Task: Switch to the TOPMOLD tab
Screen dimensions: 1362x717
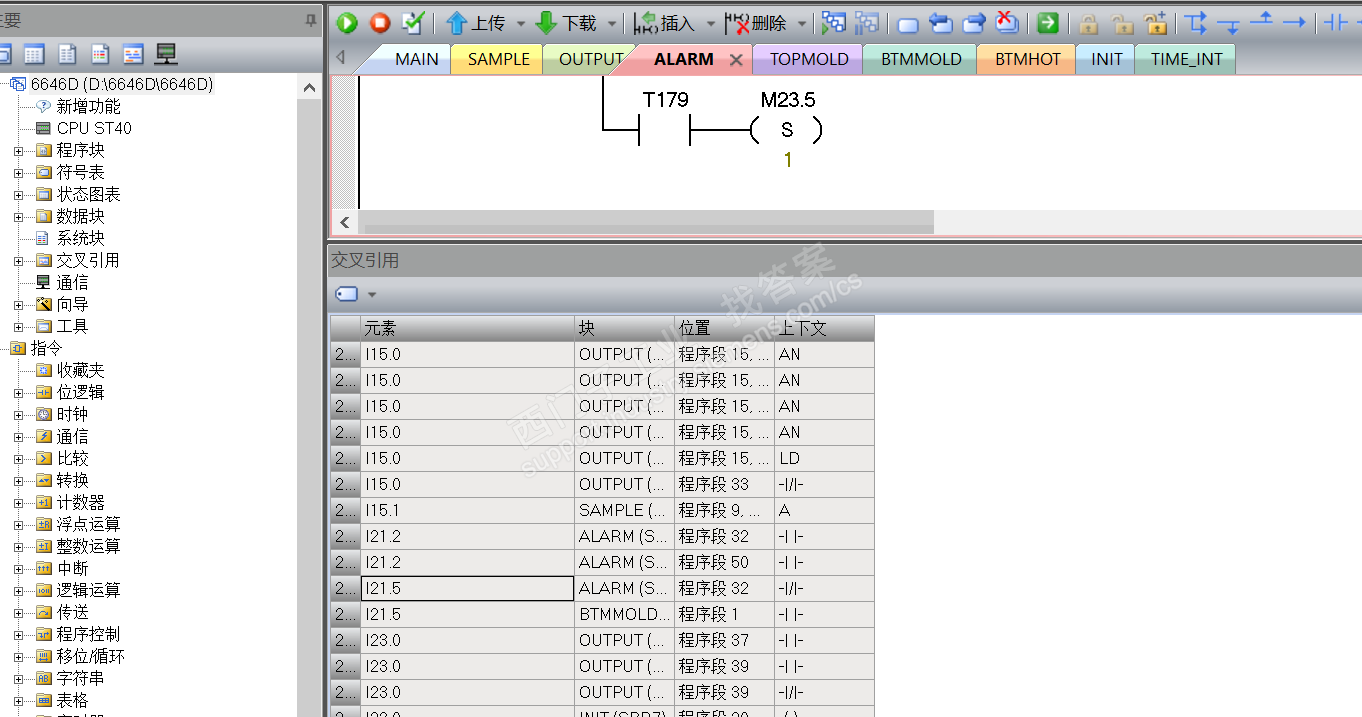Action: click(809, 59)
